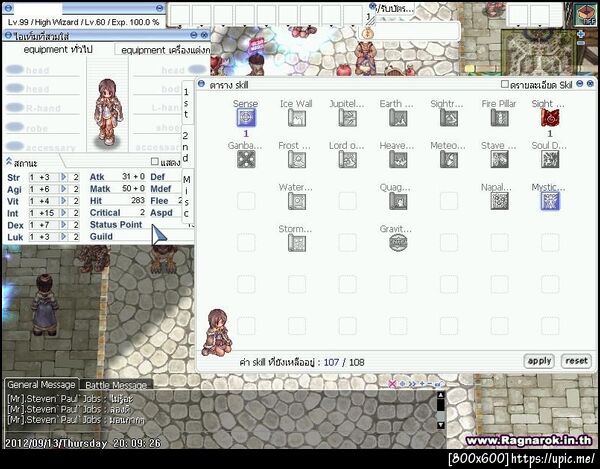This screenshot has width=600, height=469.
Task: Click chat scrollbar down arrow
Action: [x=440, y=425]
